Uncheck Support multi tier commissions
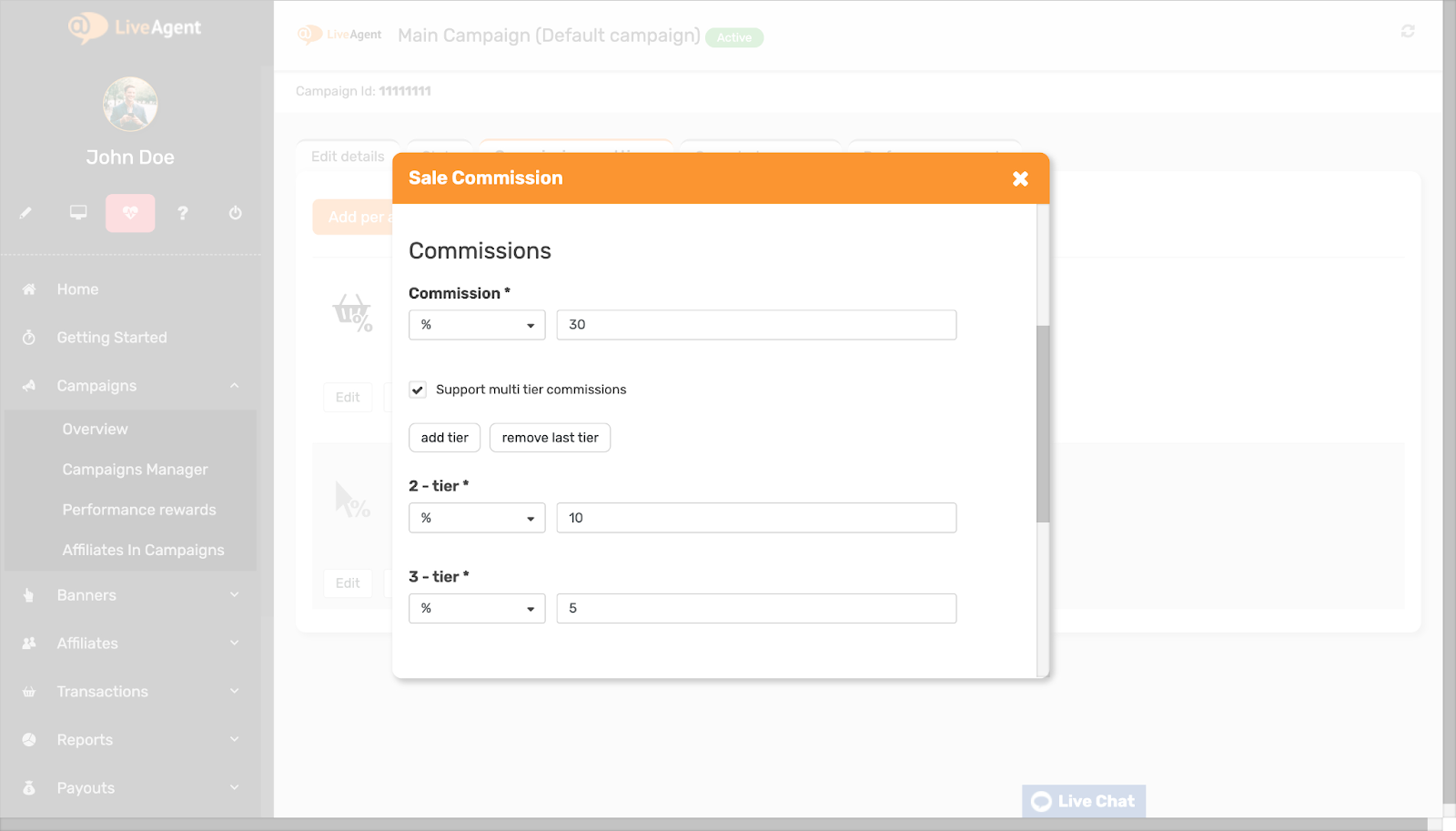The height and width of the screenshot is (831, 1456). coord(417,389)
